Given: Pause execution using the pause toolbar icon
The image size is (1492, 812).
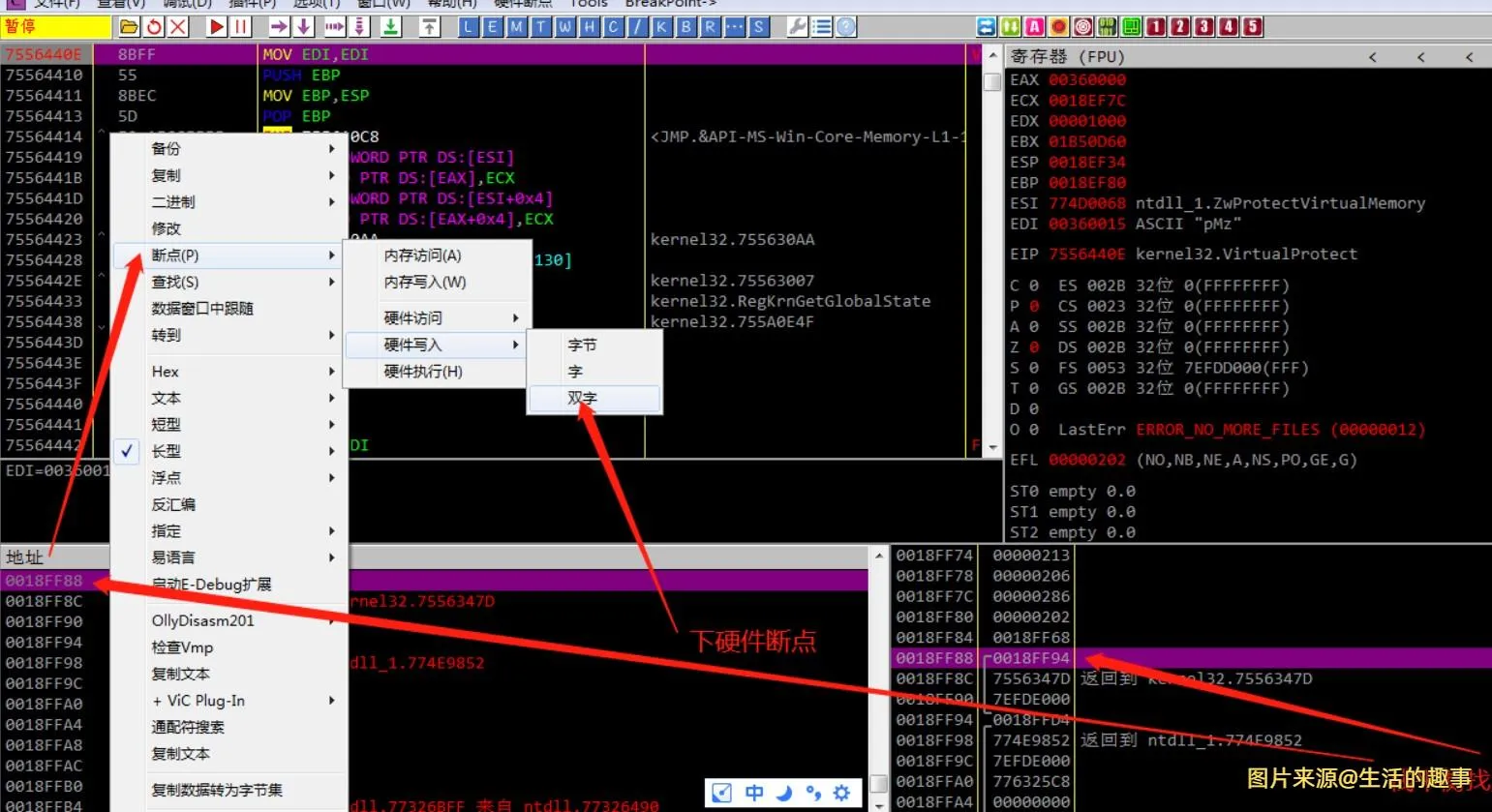Looking at the screenshot, I should coord(239,27).
